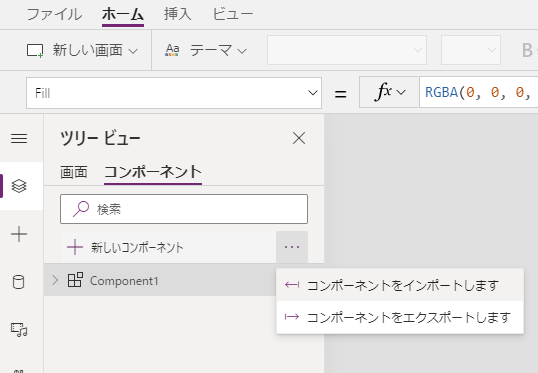Open the insert plus sidebar icon
The width and height of the screenshot is (538, 373).
point(19,234)
